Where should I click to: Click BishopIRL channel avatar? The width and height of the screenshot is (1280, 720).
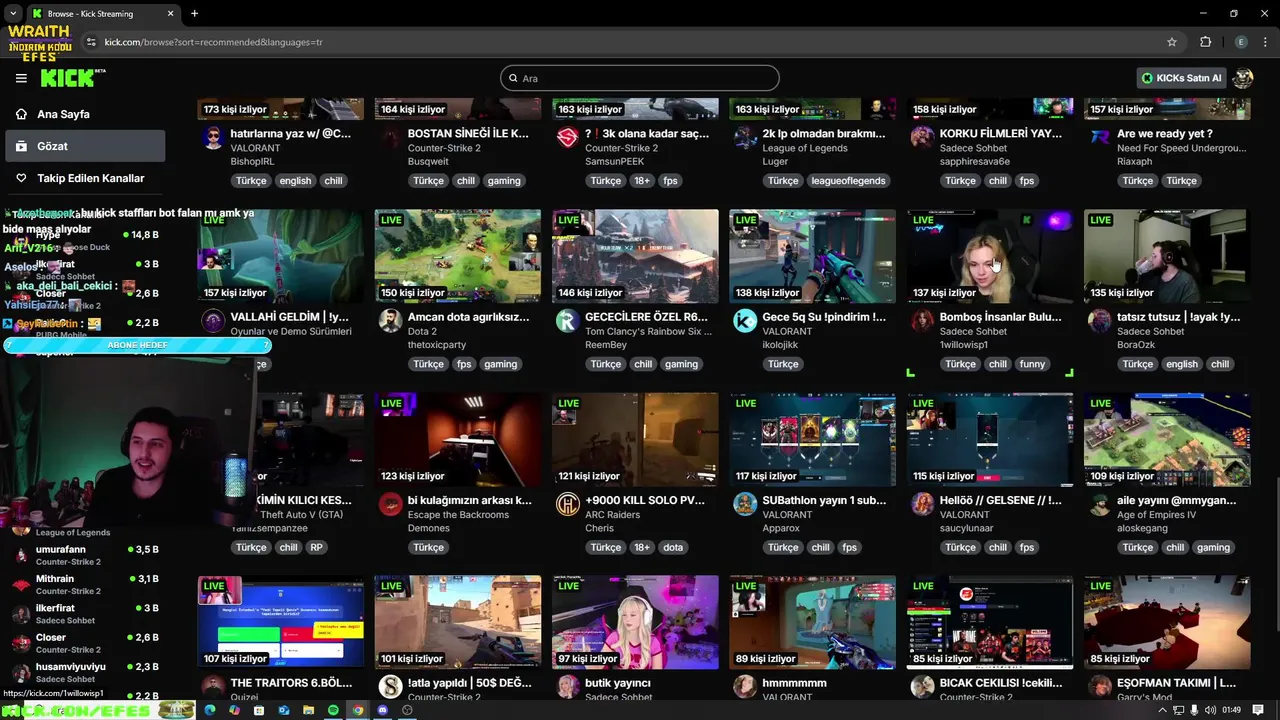pos(213,137)
